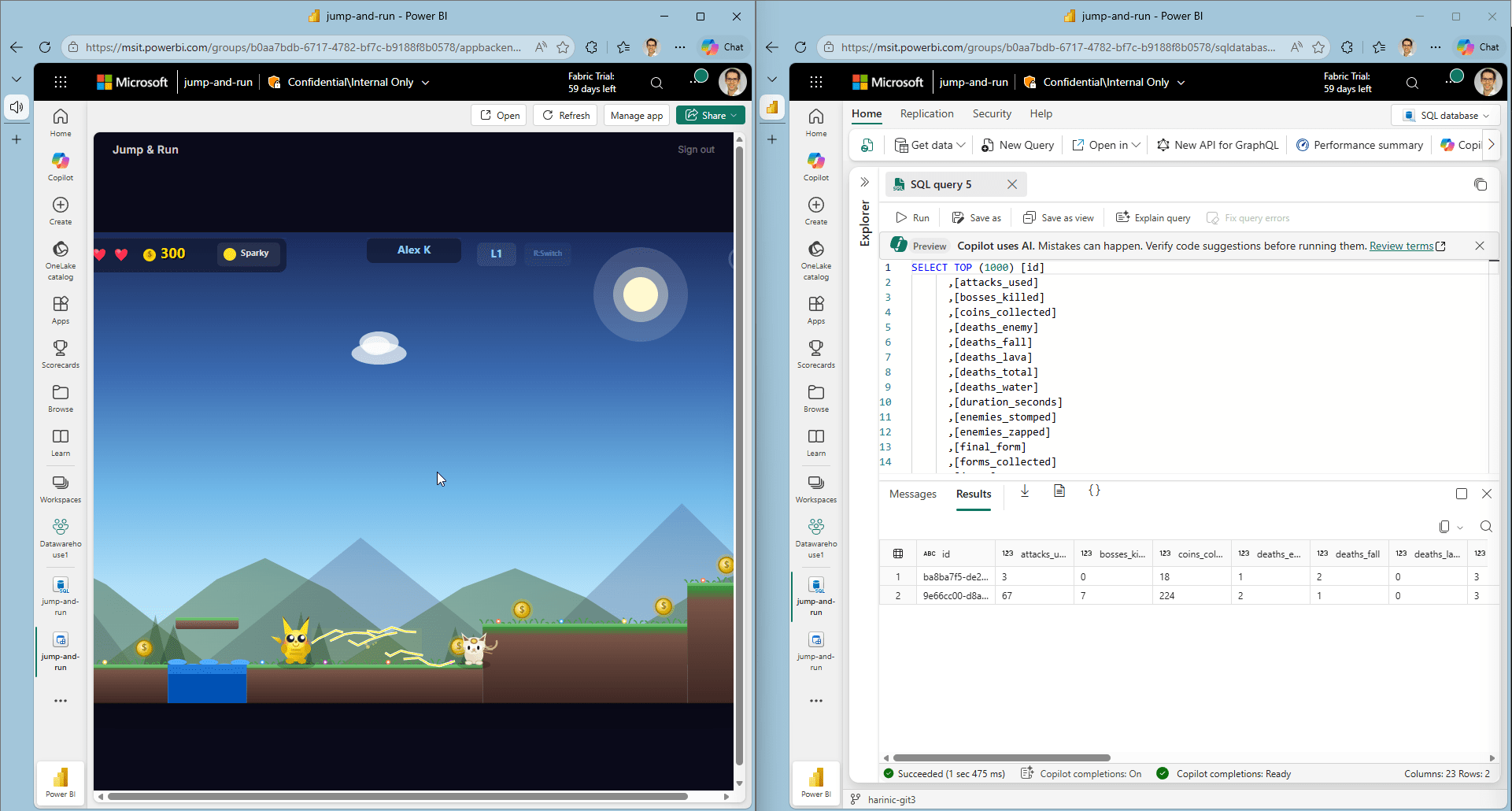The image size is (1512, 811).
Task: Open the app launcher grid in left window
Action: click(x=61, y=82)
